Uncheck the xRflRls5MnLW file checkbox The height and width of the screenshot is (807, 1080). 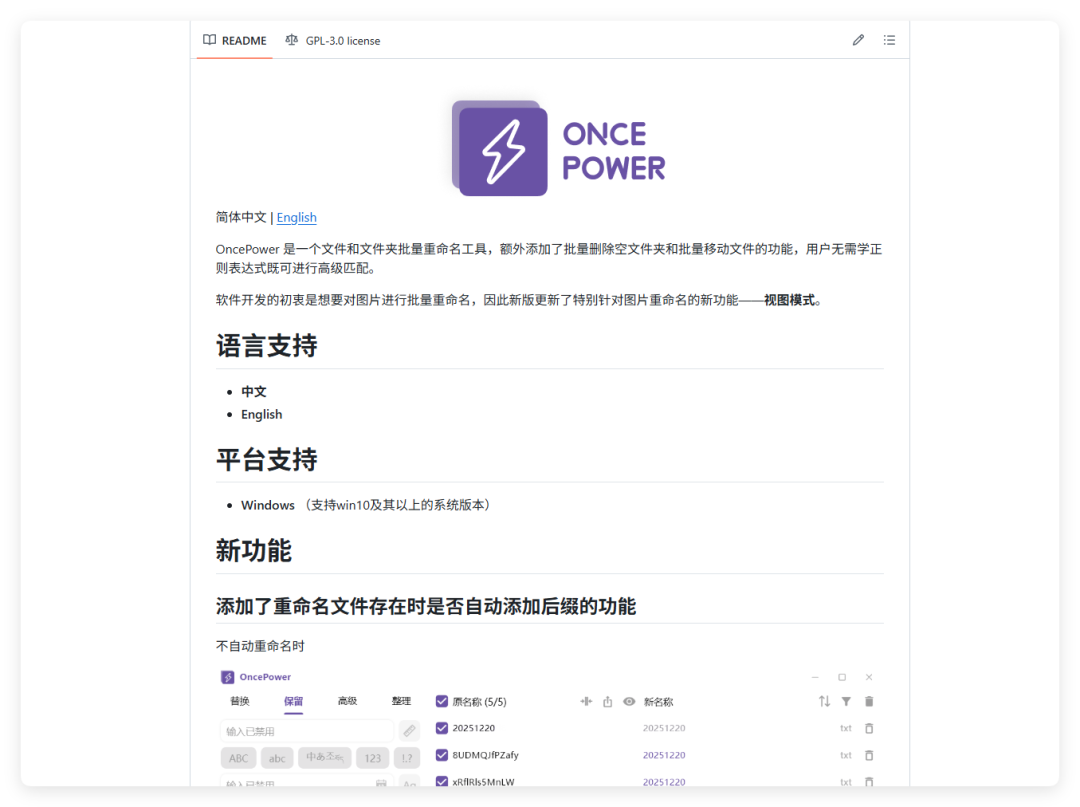(442, 782)
